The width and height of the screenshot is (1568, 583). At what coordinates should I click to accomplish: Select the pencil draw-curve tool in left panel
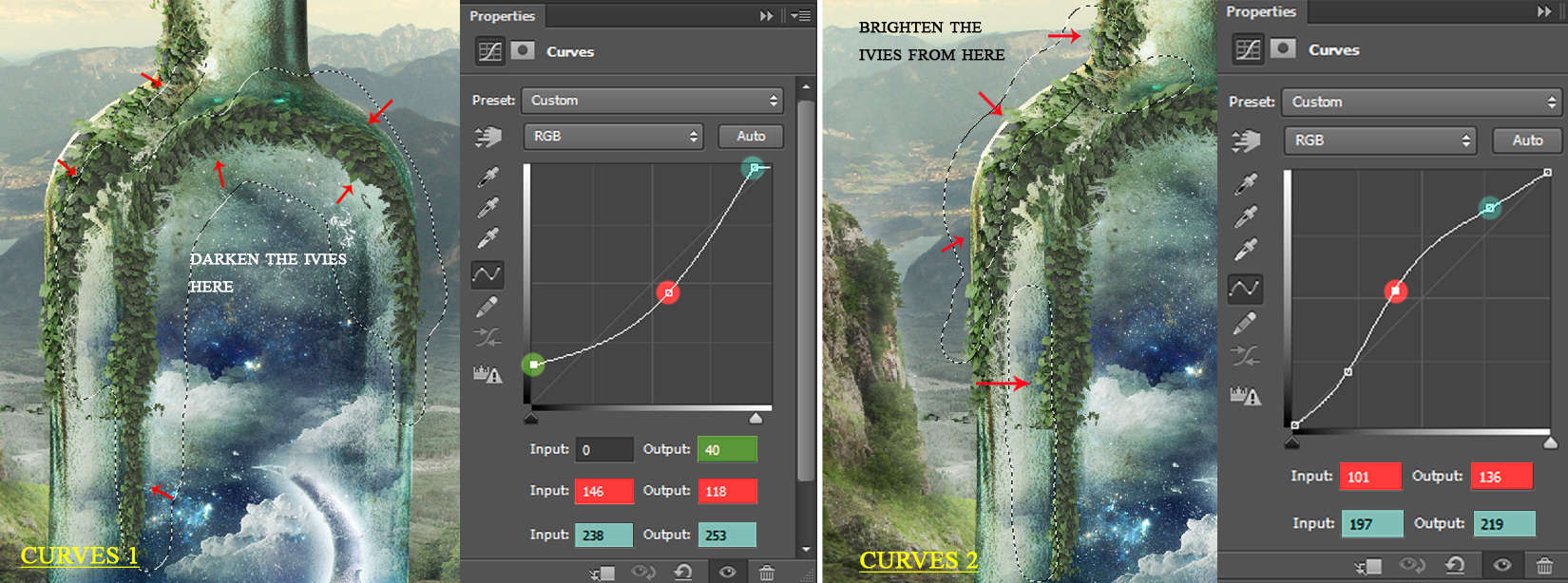[488, 307]
